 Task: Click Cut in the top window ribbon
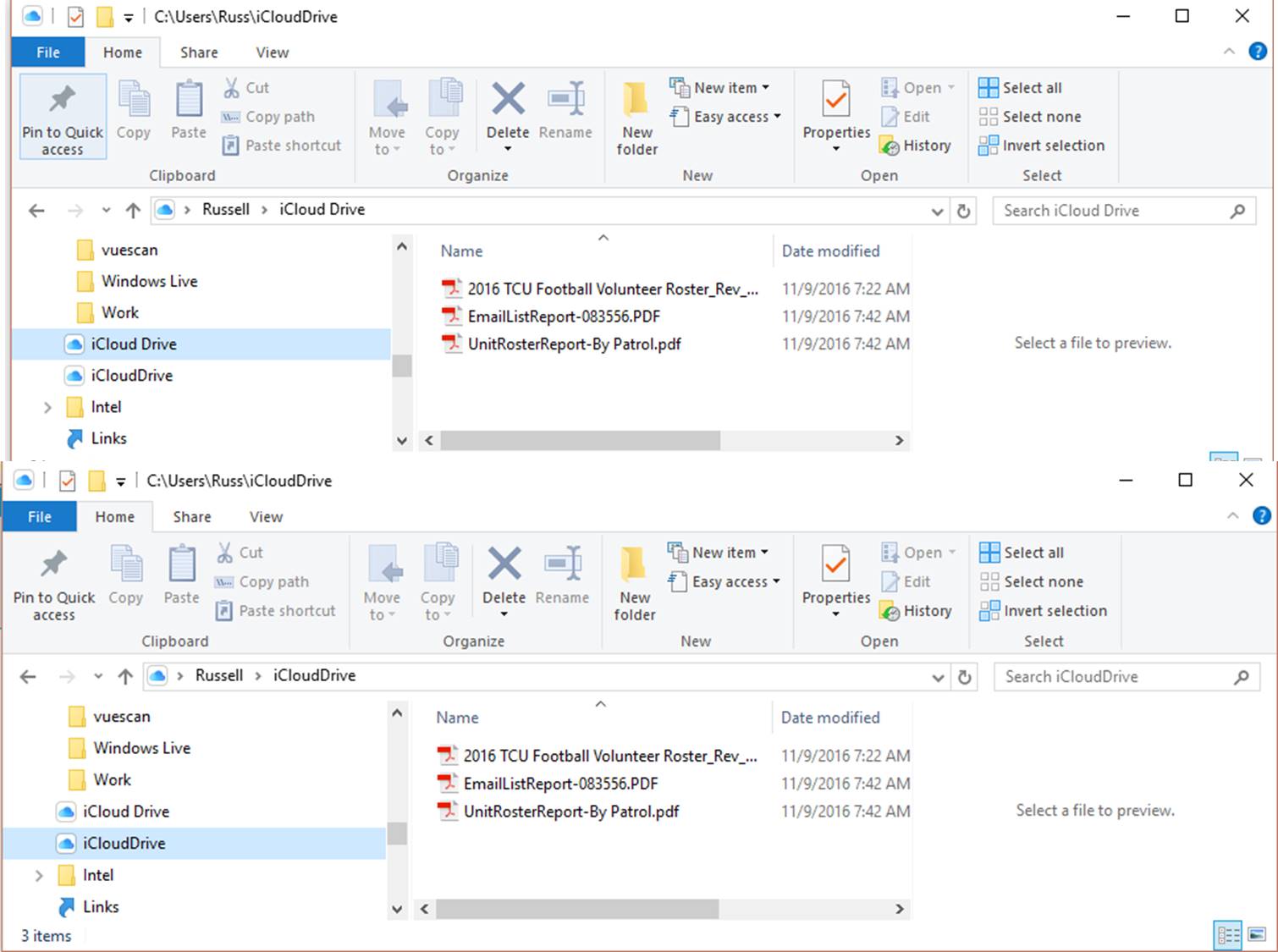coord(246,87)
